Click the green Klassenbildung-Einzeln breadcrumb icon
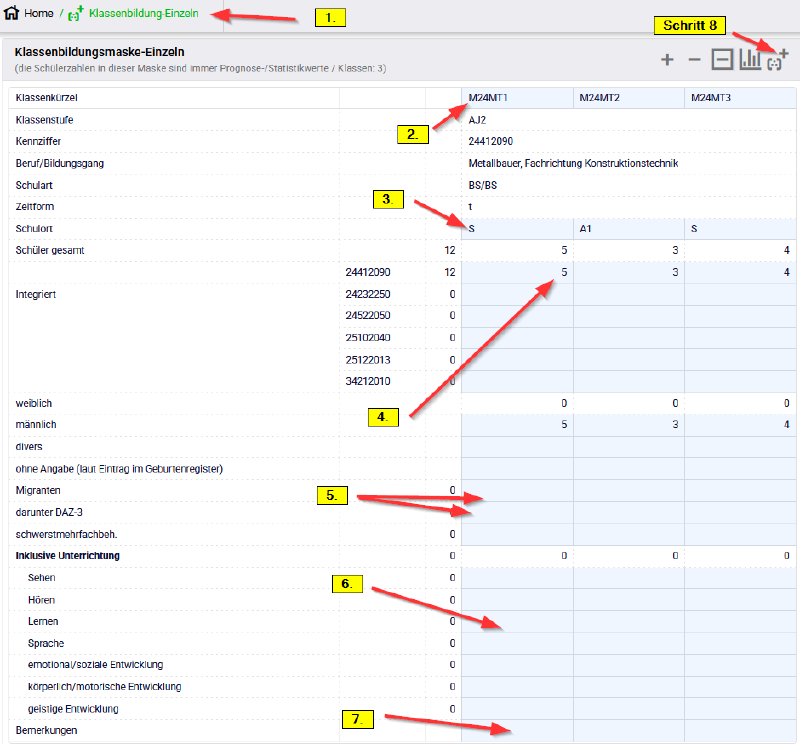The width and height of the screenshot is (800, 744). click(75, 14)
